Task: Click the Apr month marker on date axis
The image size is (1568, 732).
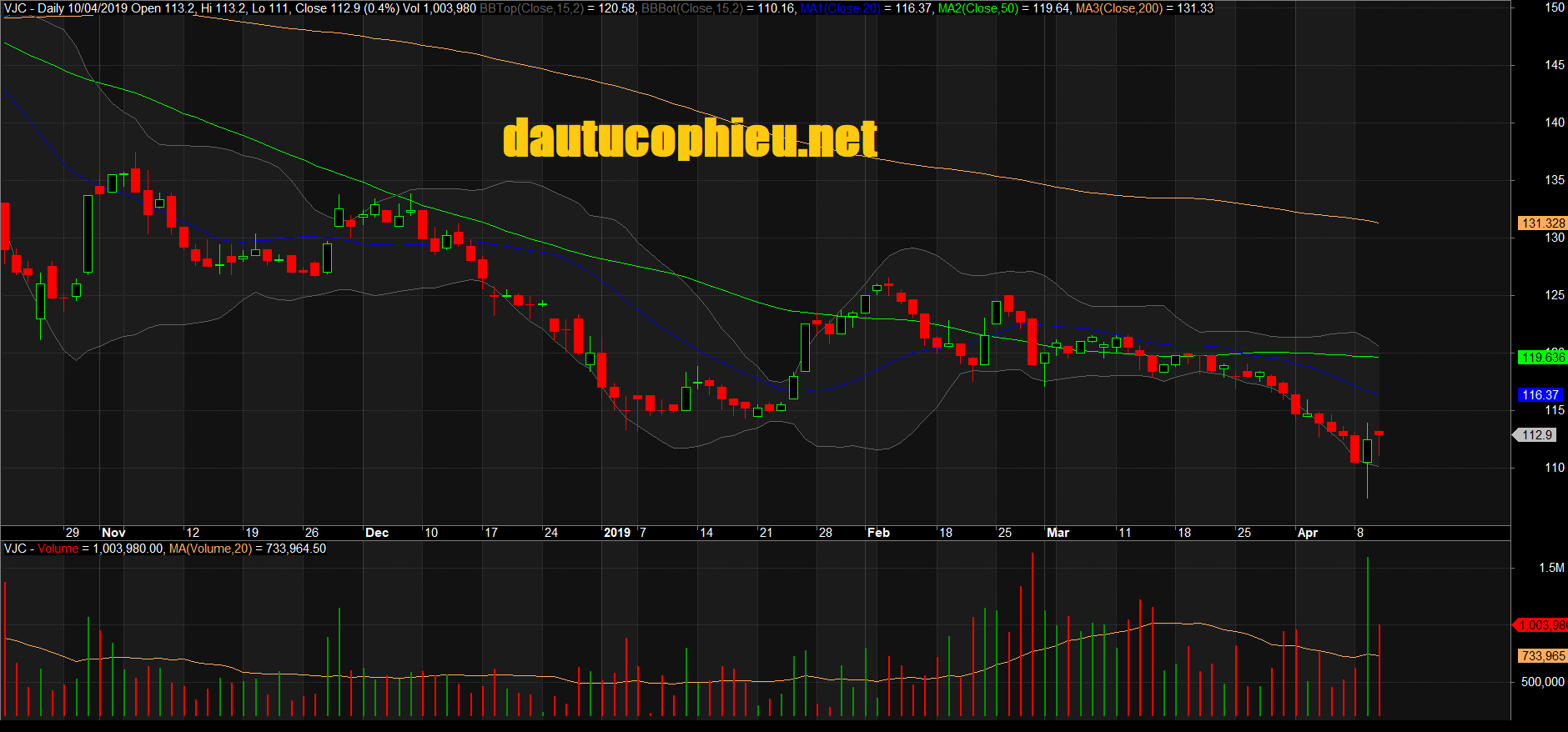Action: [x=1307, y=533]
